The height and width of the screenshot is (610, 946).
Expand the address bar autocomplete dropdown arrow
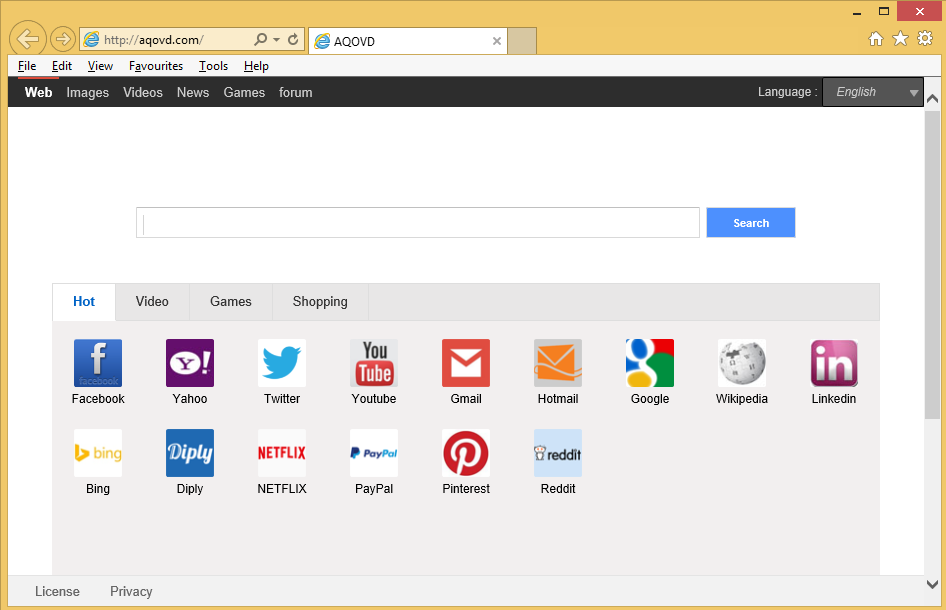pyautogui.click(x=276, y=40)
